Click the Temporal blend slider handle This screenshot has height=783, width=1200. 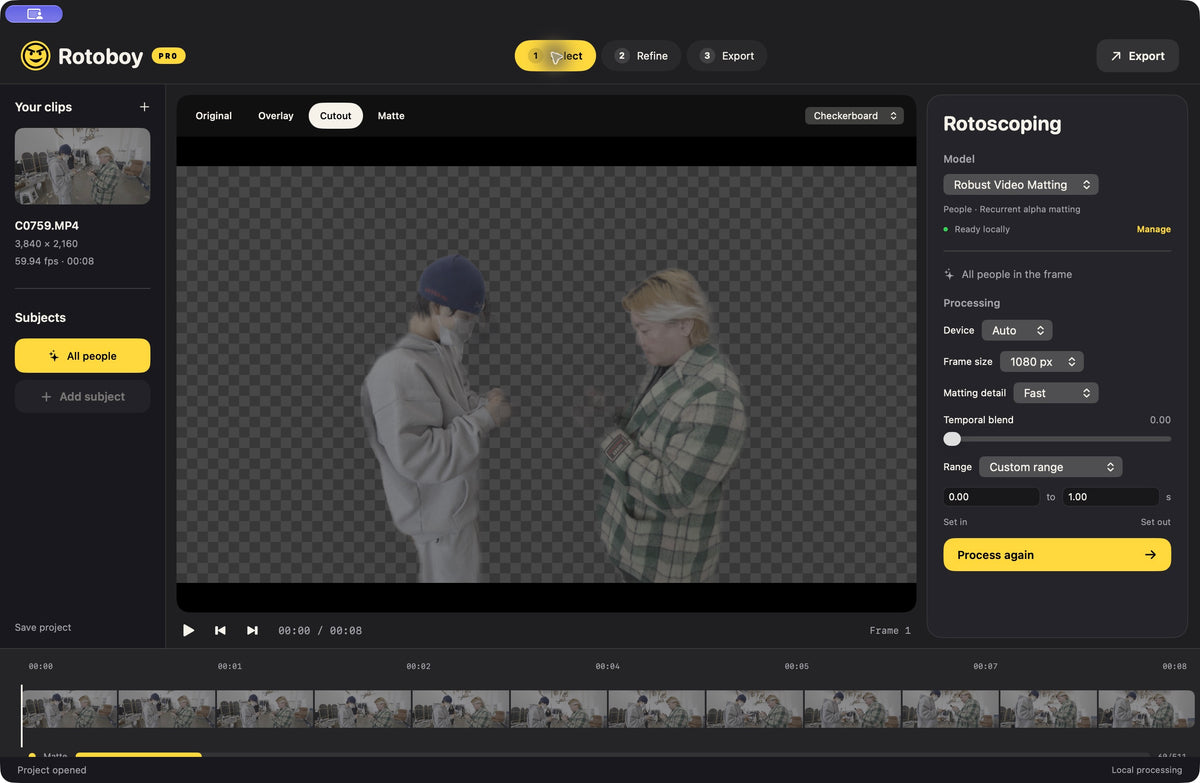pos(952,439)
